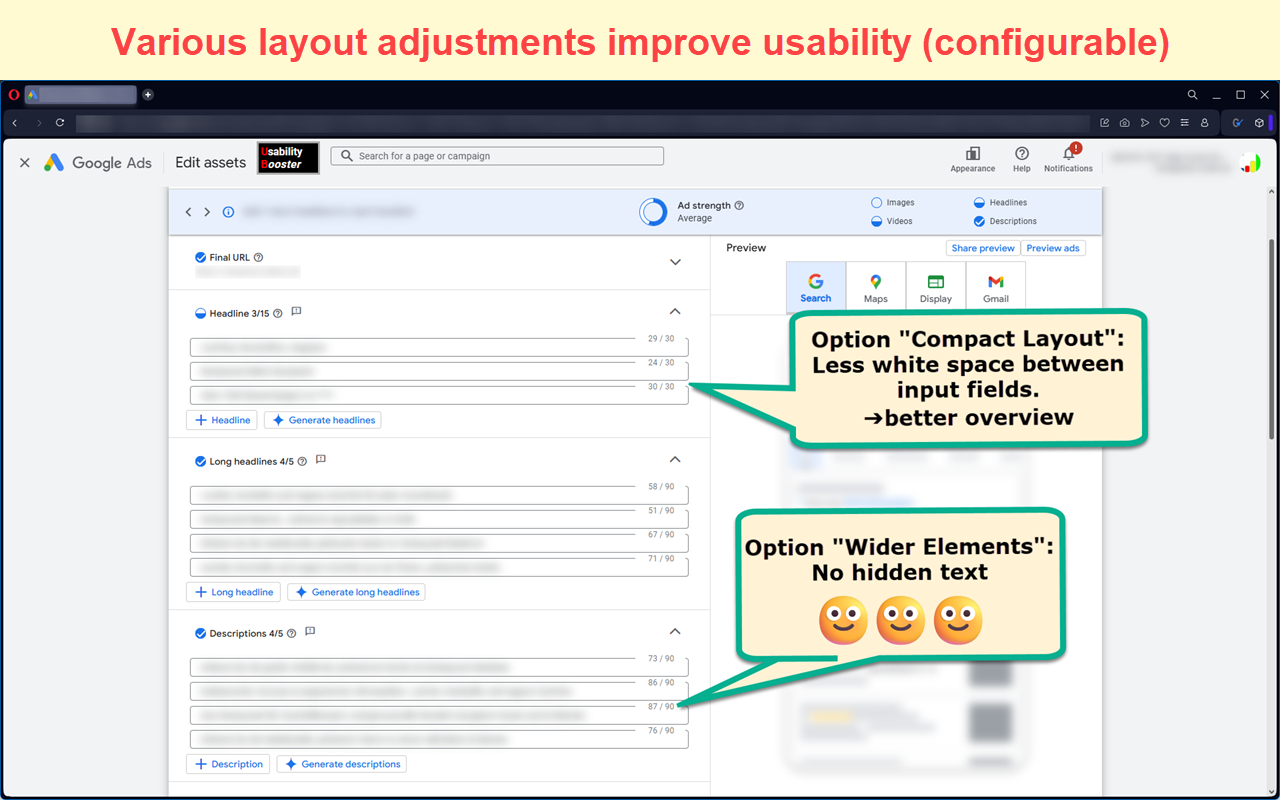Click Long headlines help question icon
The height and width of the screenshot is (800, 1280).
coord(302,462)
